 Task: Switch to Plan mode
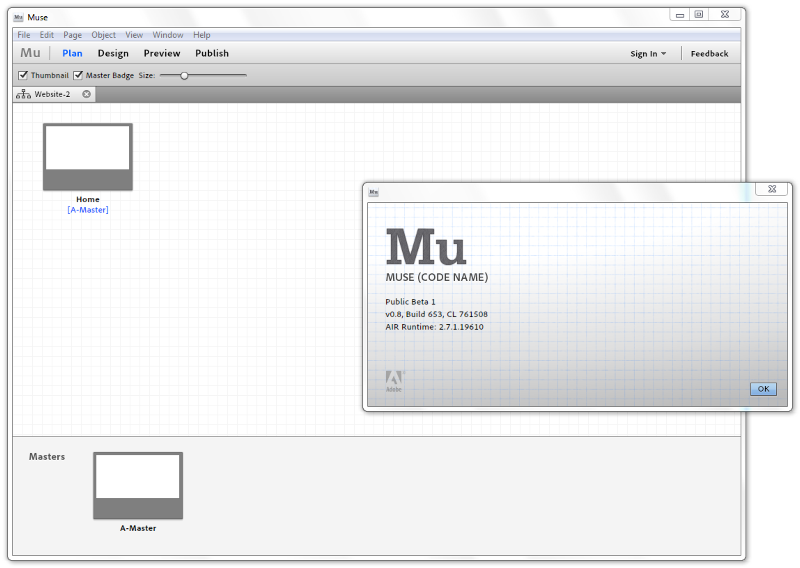(x=72, y=53)
